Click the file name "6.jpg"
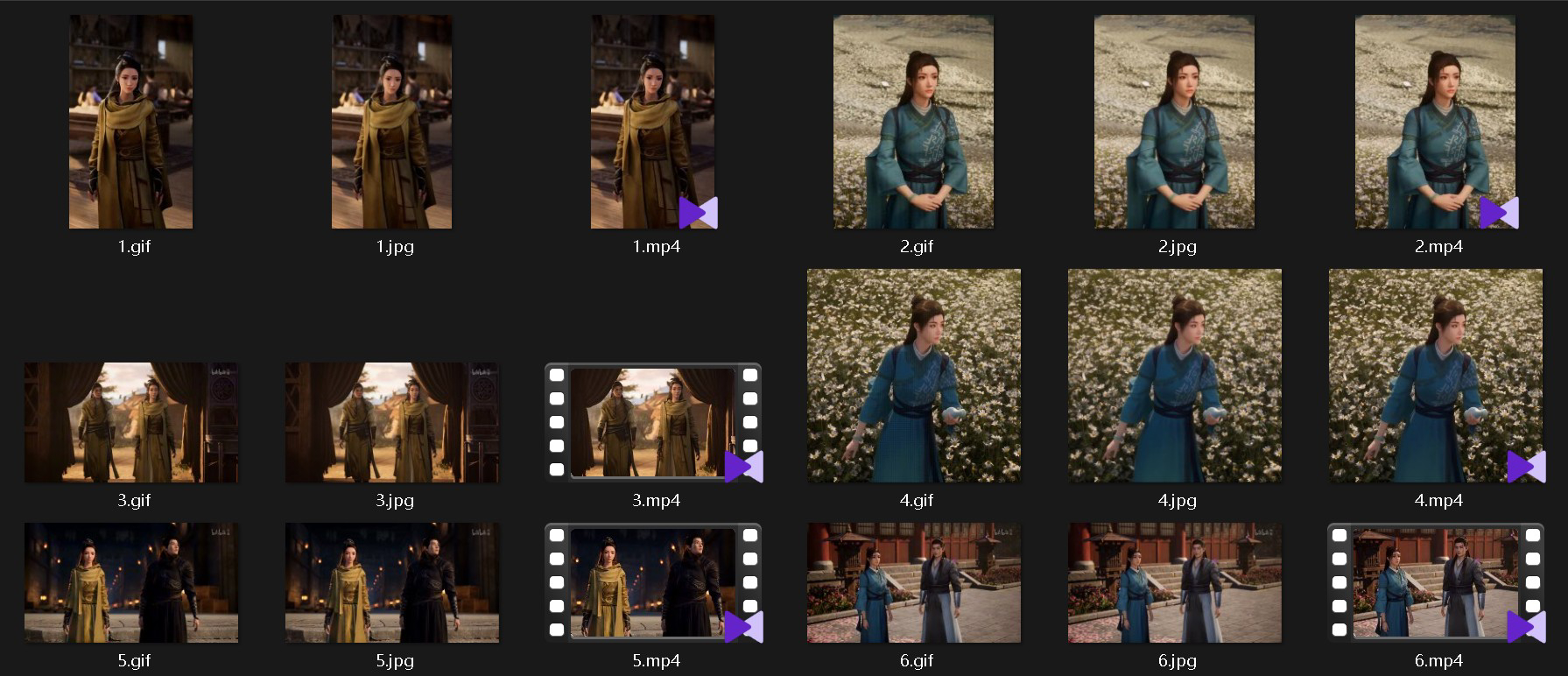Image resolution: width=1568 pixels, height=676 pixels. click(1178, 661)
